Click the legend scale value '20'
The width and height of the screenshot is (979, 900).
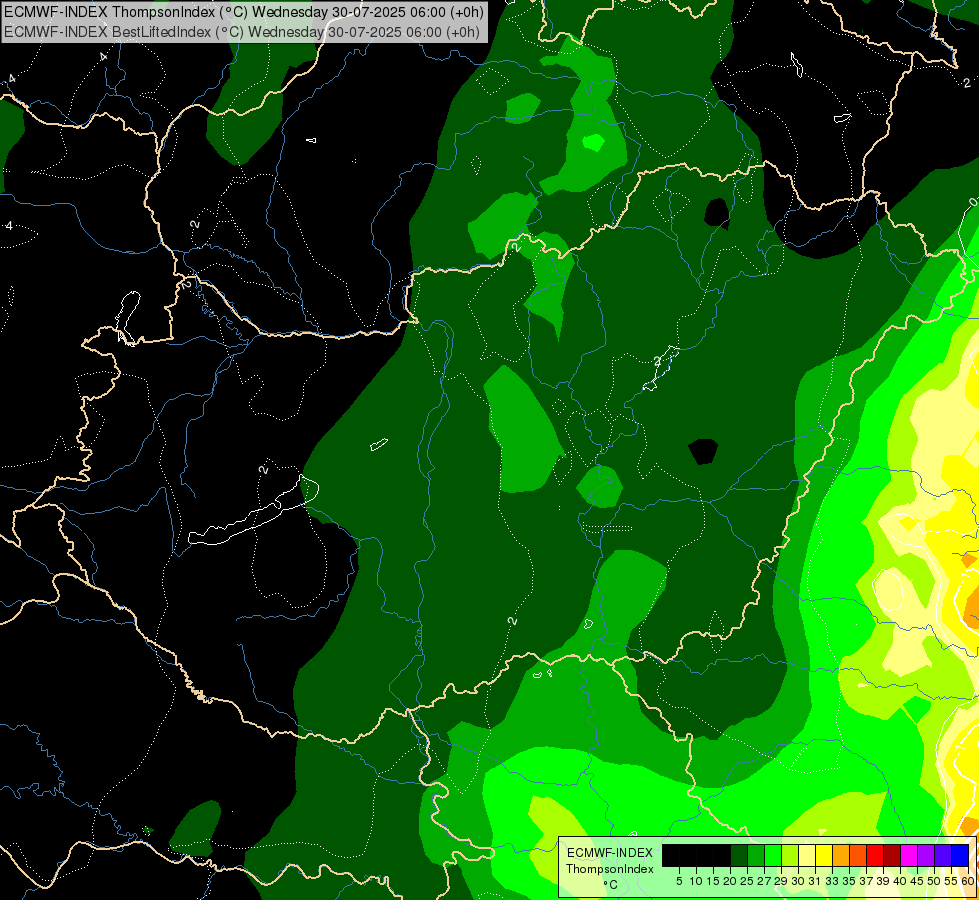pos(731,881)
